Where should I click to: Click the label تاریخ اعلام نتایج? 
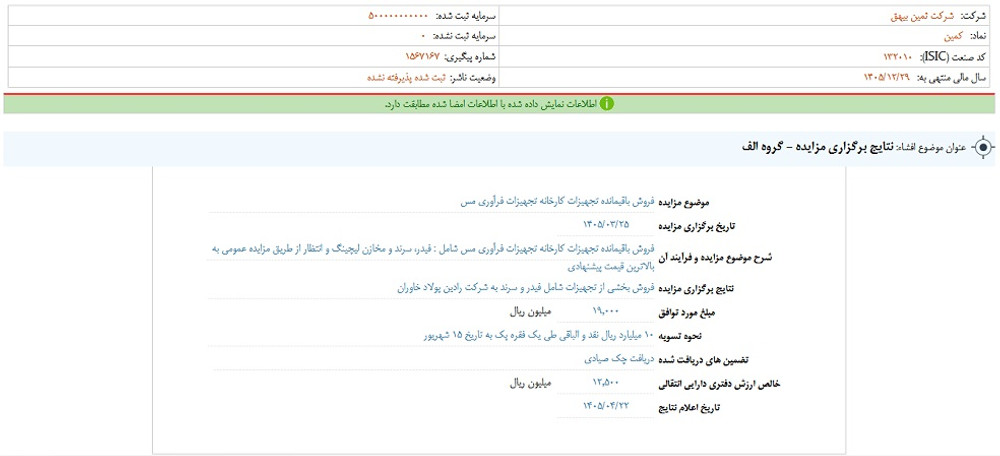point(689,408)
